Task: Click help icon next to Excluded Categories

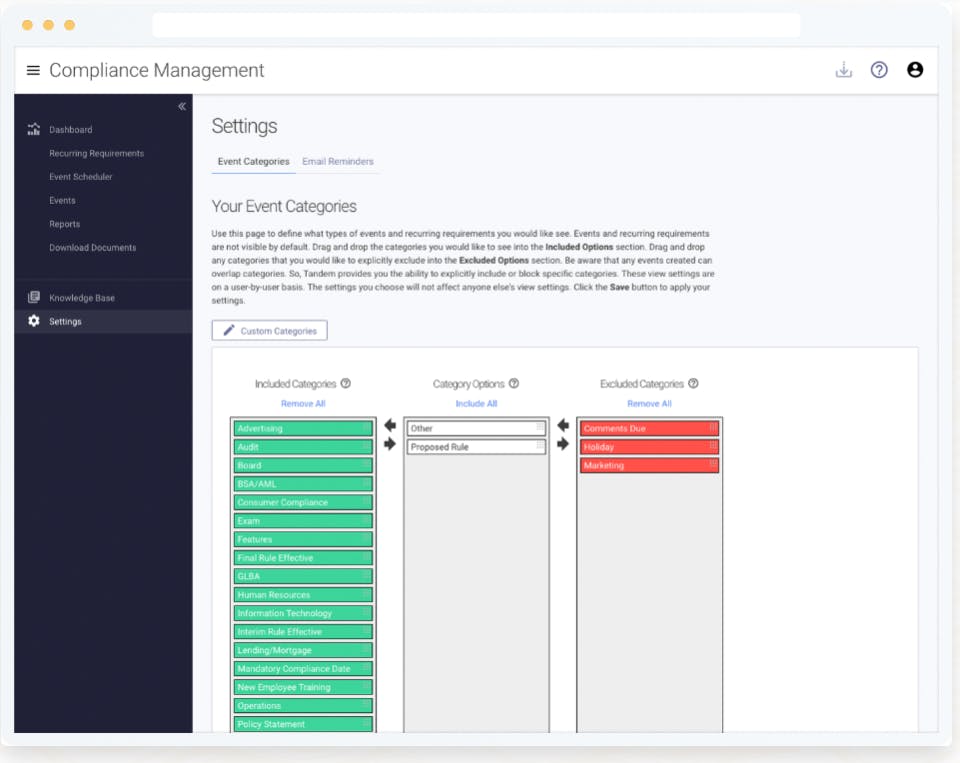Action: (693, 383)
